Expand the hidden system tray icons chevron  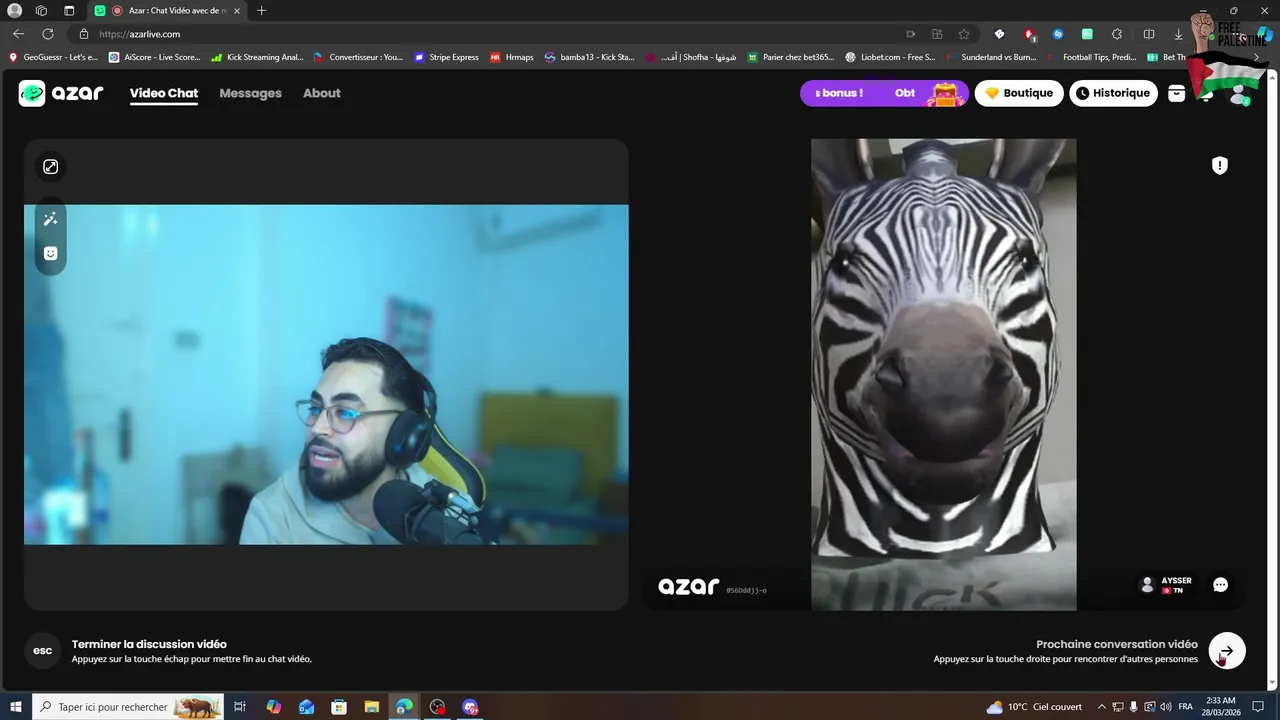coord(1102,707)
